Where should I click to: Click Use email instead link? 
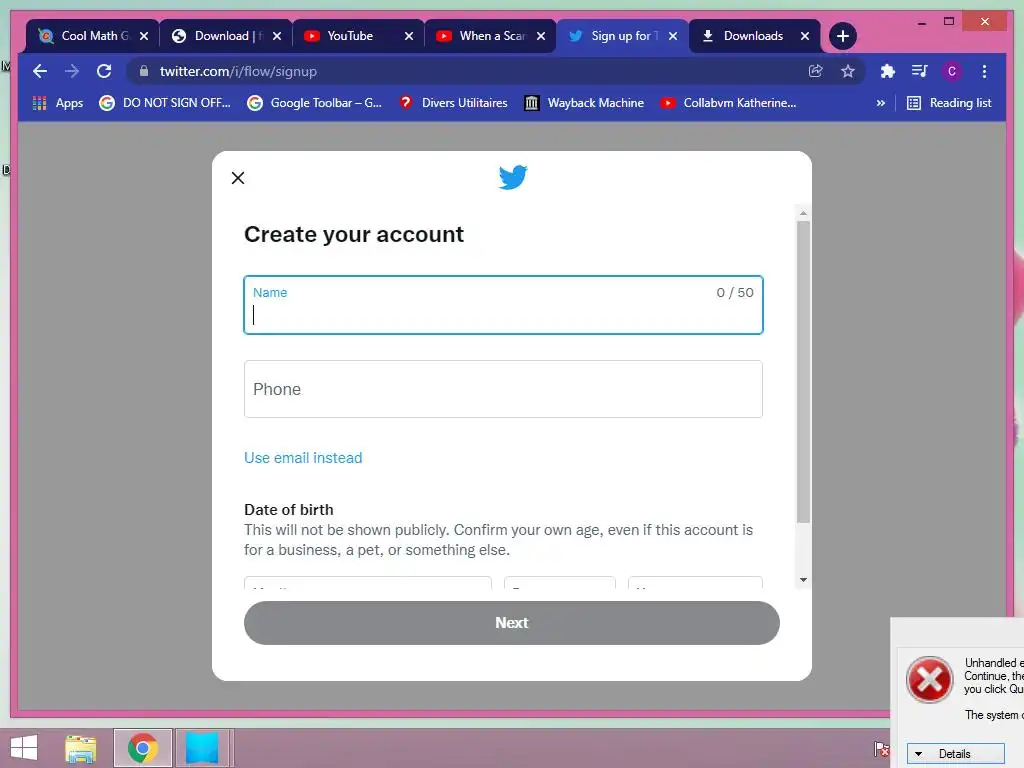(x=303, y=458)
